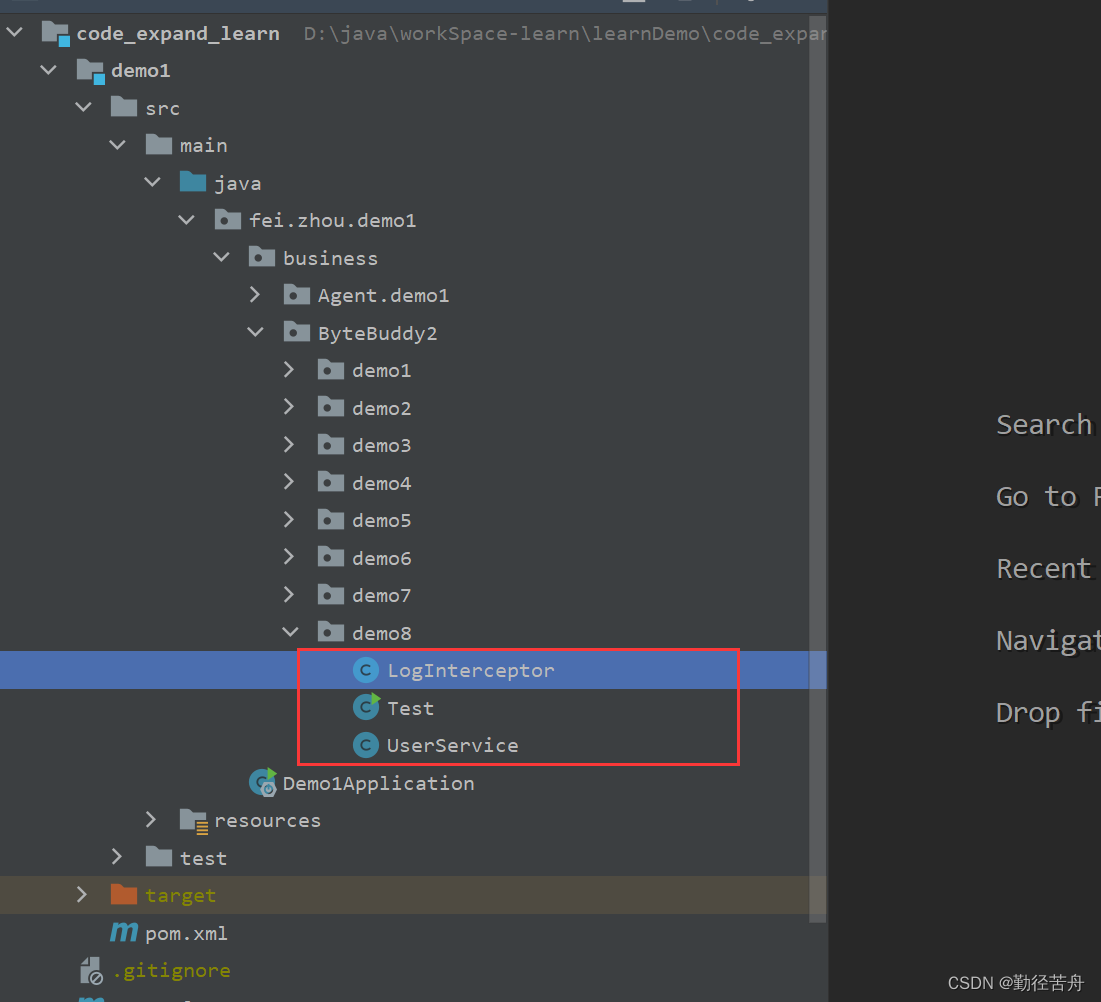Click the UserService class icon
The height and width of the screenshot is (1002, 1101).
(x=366, y=745)
